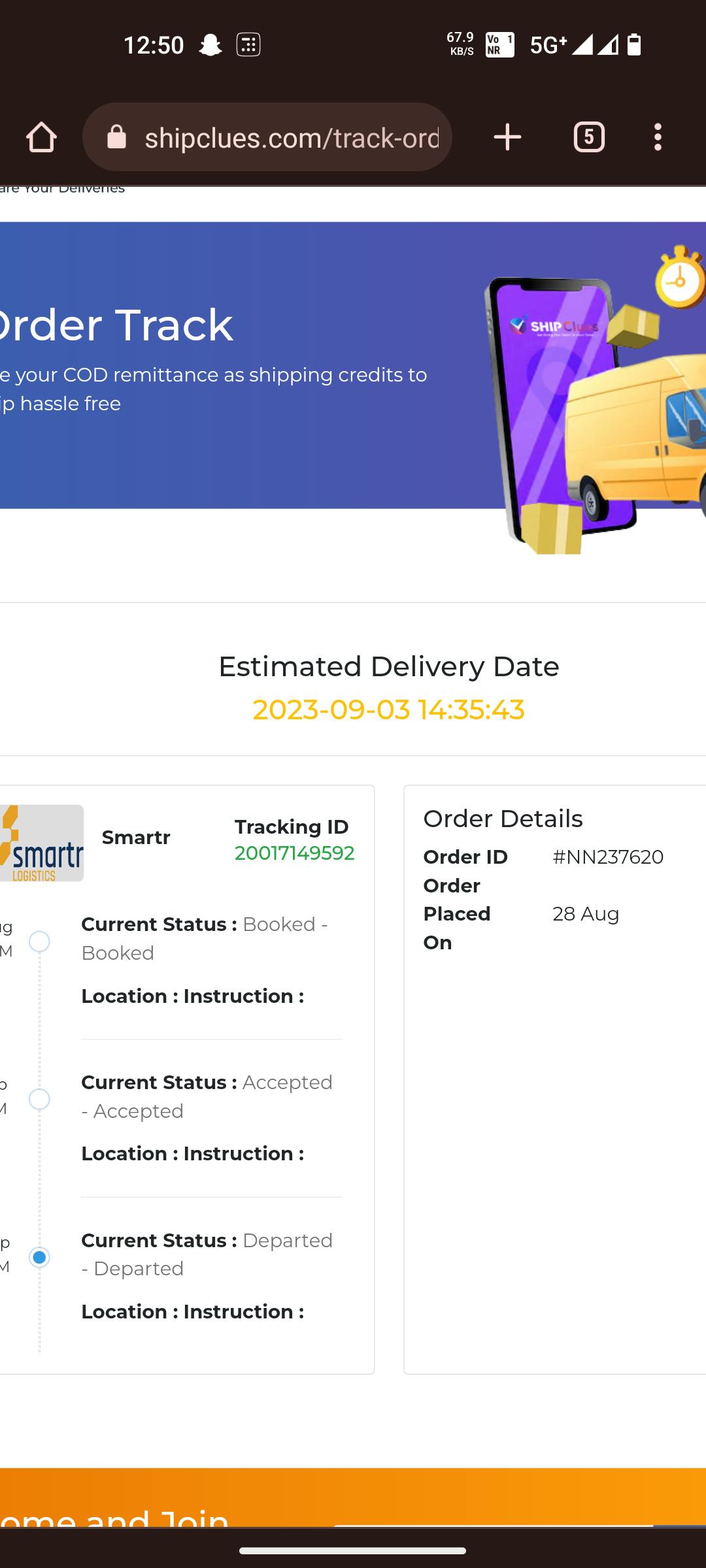Screen dimensions: 706x1568
Task: Select the Departed status timeline marker
Action: pos(40,1257)
